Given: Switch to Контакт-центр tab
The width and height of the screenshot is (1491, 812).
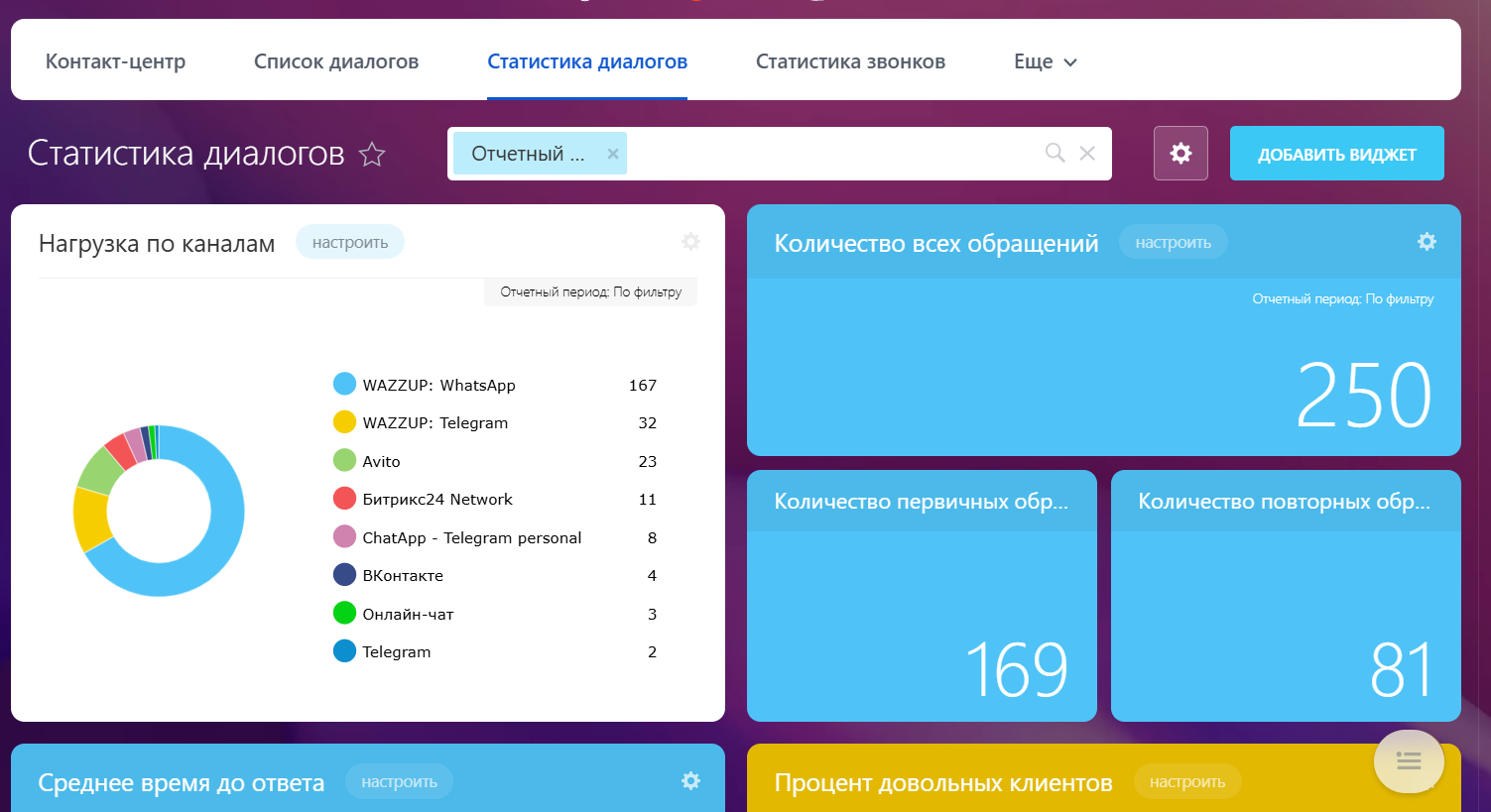Looking at the screenshot, I should (115, 61).
